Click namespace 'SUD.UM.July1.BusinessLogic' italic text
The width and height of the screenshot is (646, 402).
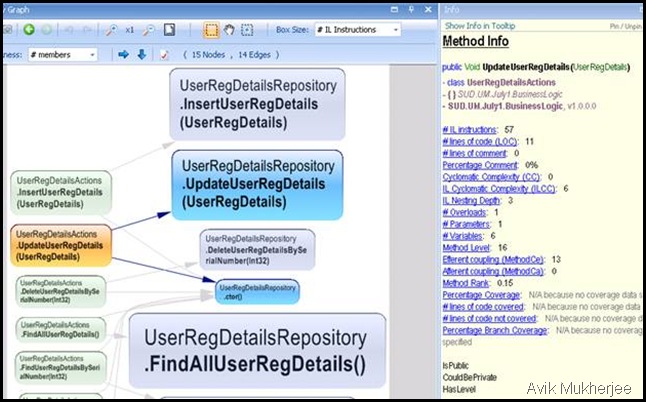[x=510, y=94]
